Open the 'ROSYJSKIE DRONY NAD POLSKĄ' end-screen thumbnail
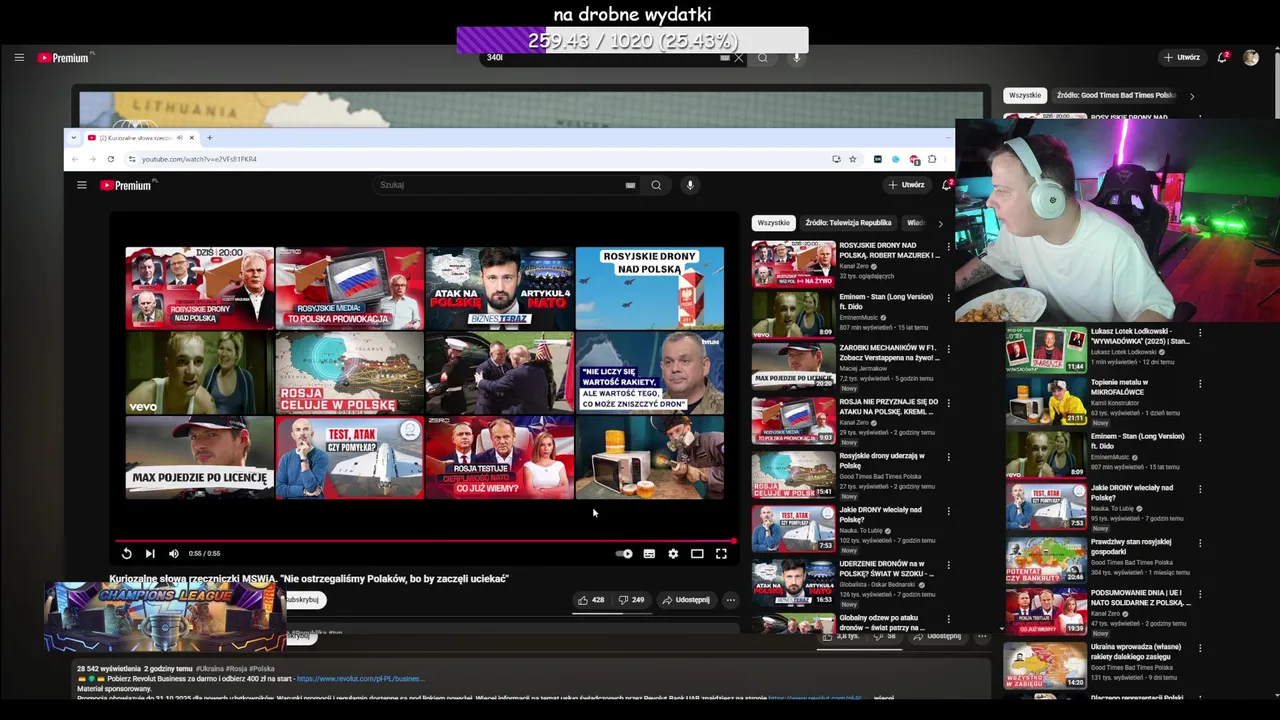The height and width of the screenshot is (720, 1280). 649,288
